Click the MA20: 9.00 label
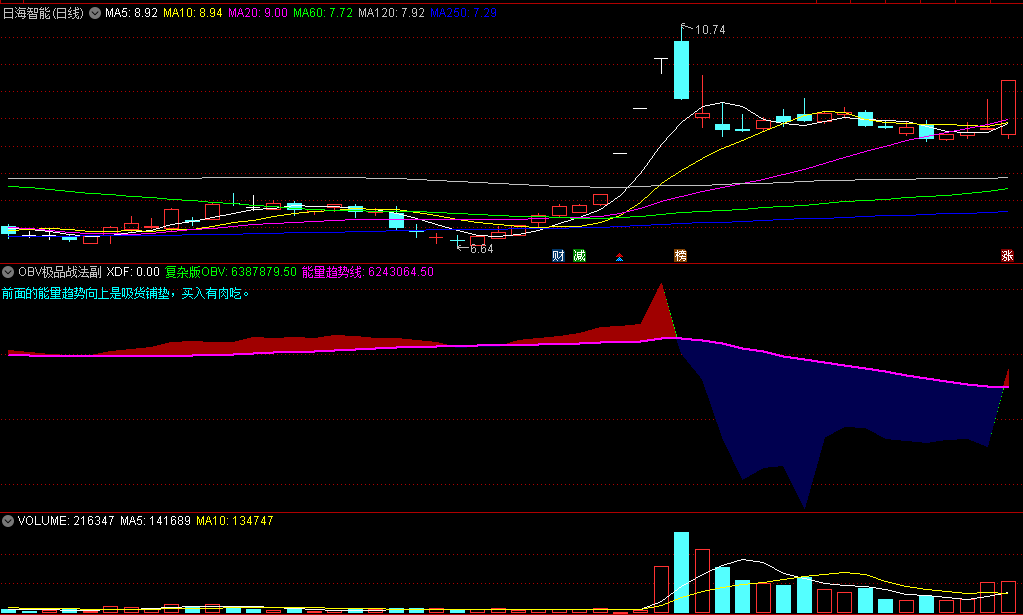 pos(258,13)
